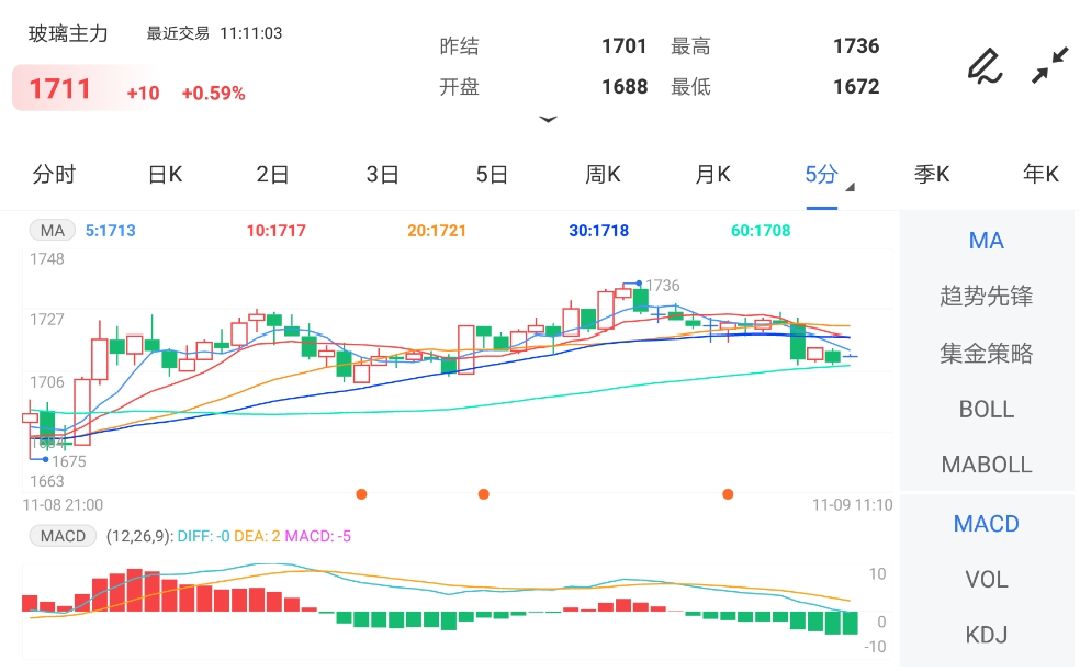
Task: Click the middle orange dot marker
Action: pos(484,494)
